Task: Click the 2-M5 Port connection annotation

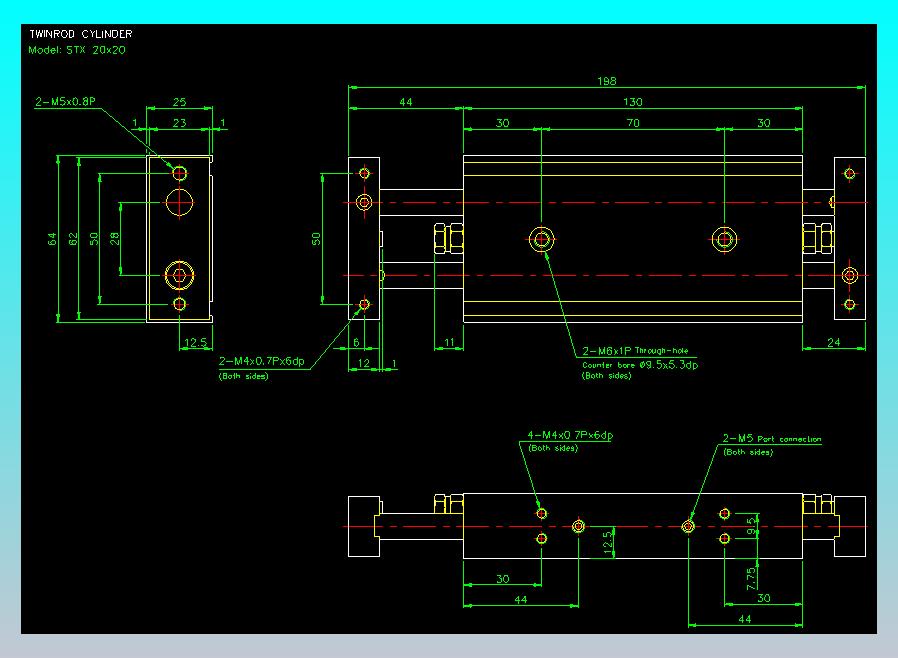Action: point(771,439)
